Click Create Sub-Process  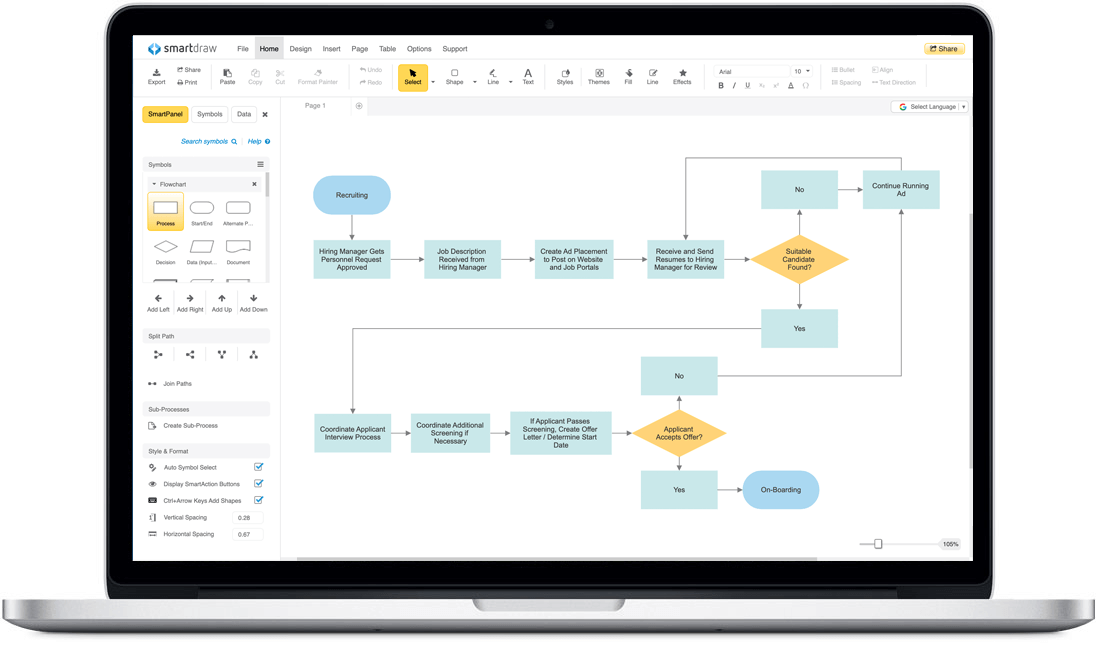(x=183, y=426)
